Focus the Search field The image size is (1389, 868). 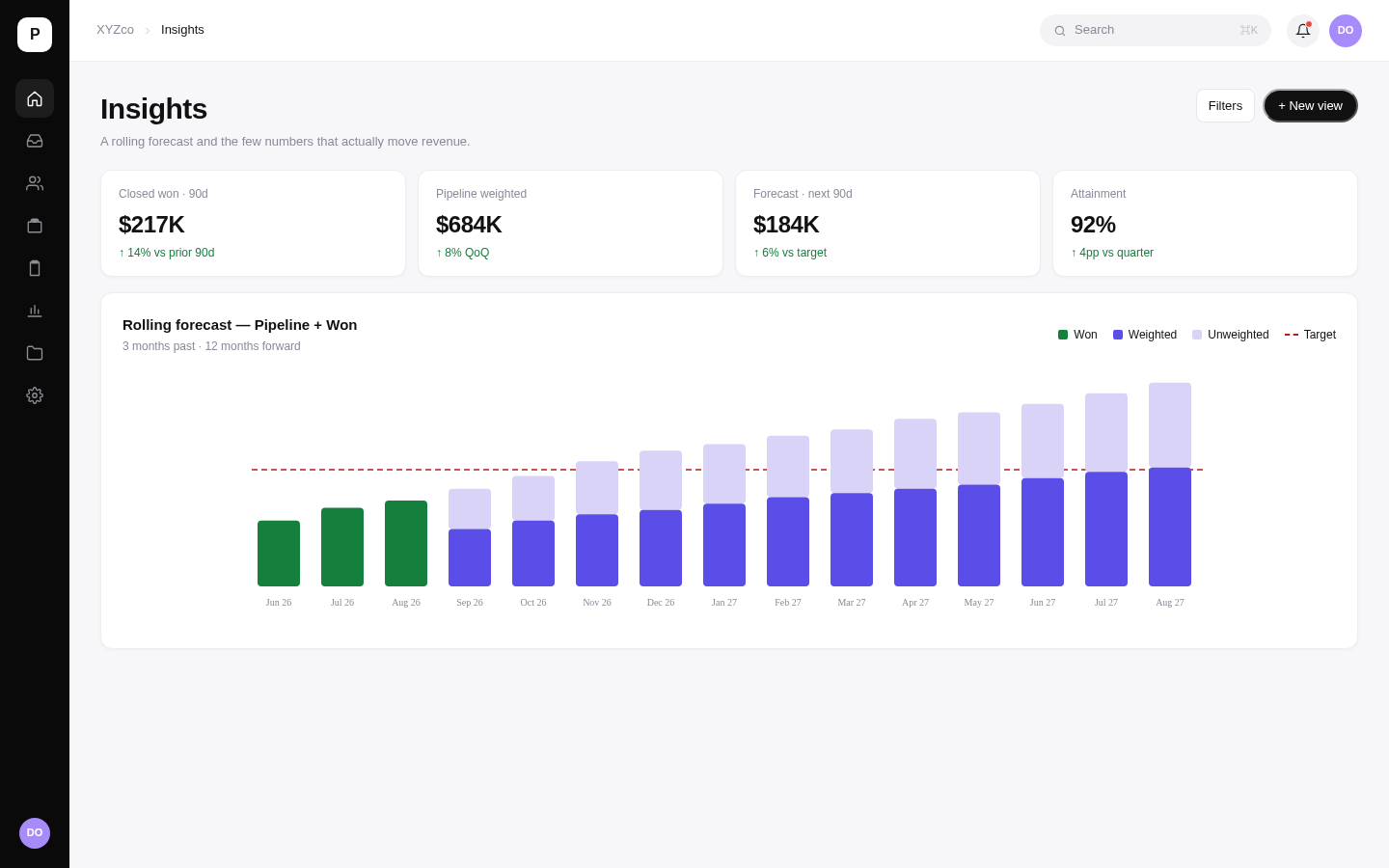tap(1156, 31)
